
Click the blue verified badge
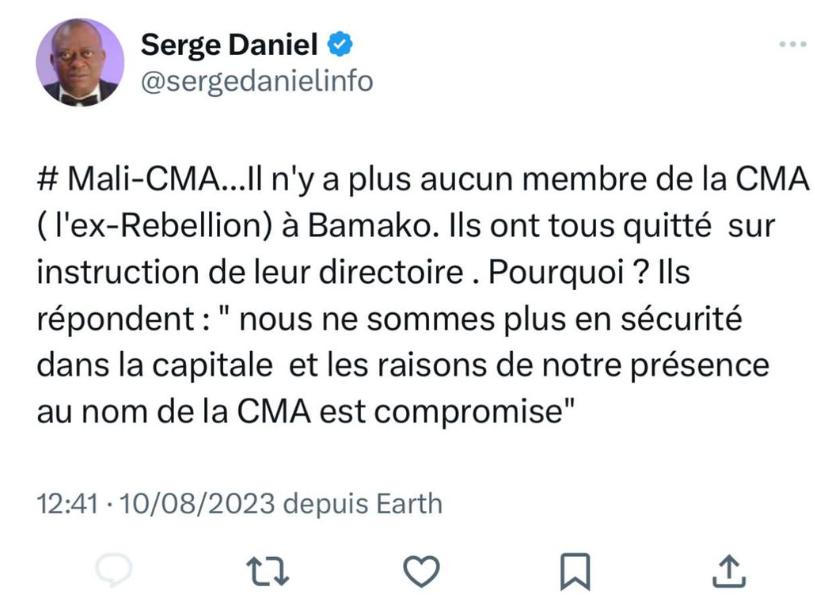click(x=340, y=44)
